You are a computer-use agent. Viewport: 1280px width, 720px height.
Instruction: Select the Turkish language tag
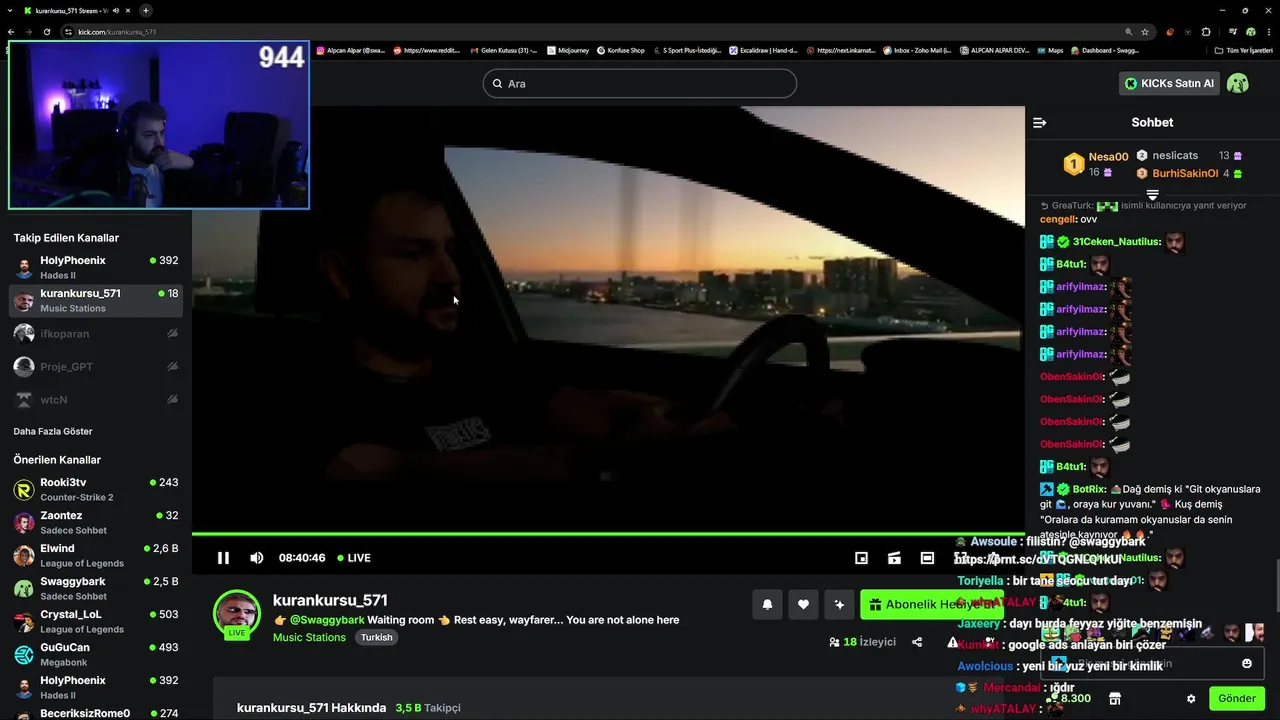point(377,637)
